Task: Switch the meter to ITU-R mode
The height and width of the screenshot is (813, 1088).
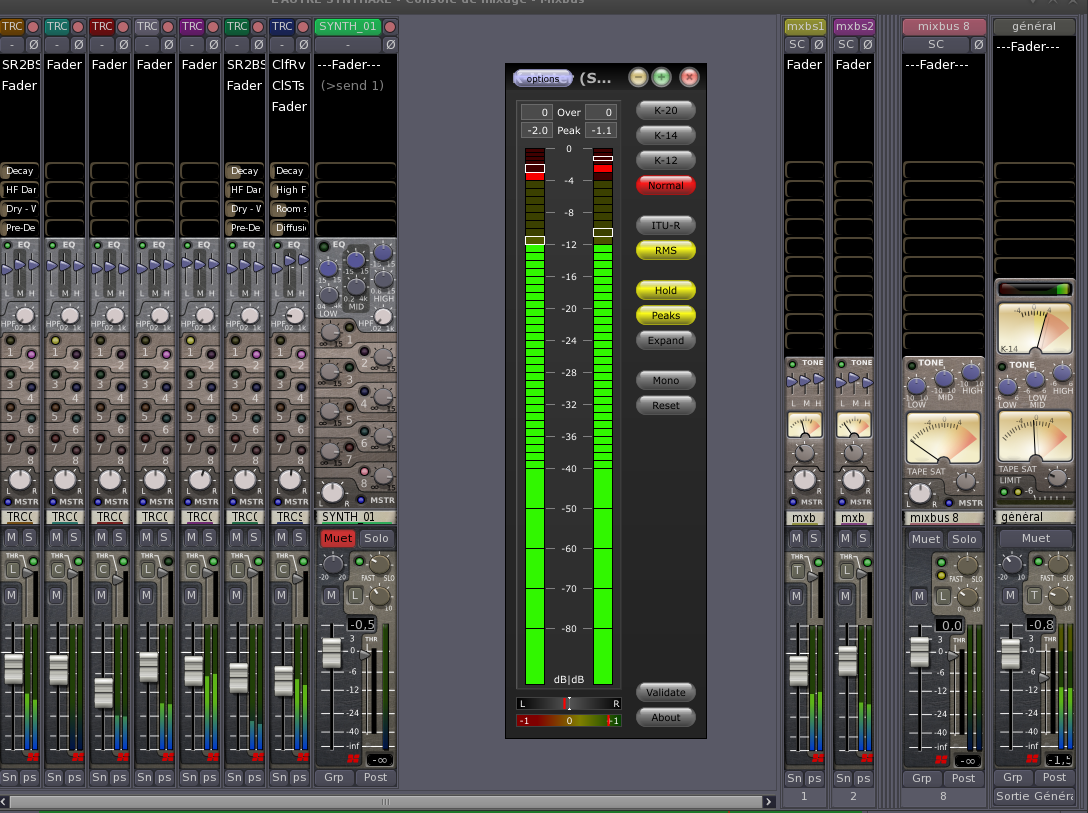Action: click(x=665, y=226)
